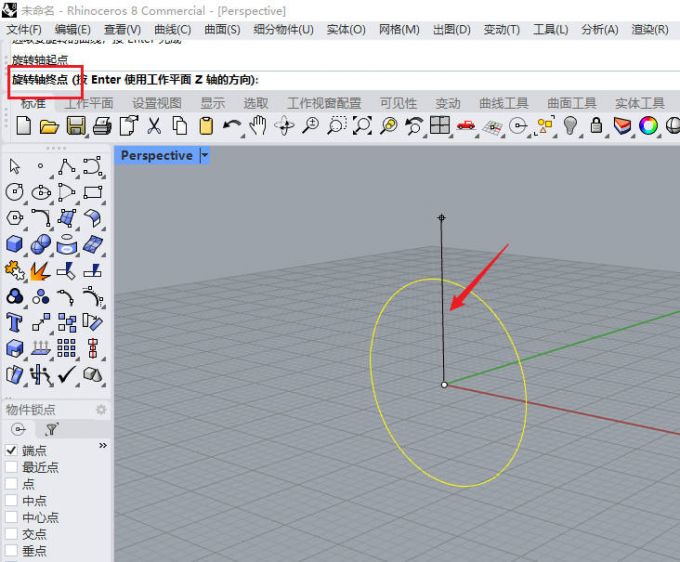Expand osnap panel double chevron
This screenshot has width=680, height=562.
pos(103,445)
